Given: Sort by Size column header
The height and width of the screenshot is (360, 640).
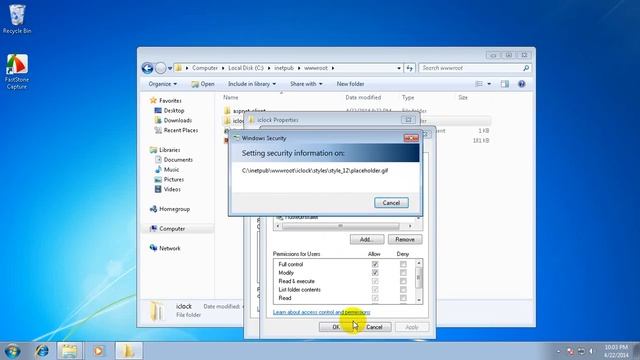Looking at the screenshot, I should click(462, 98).
